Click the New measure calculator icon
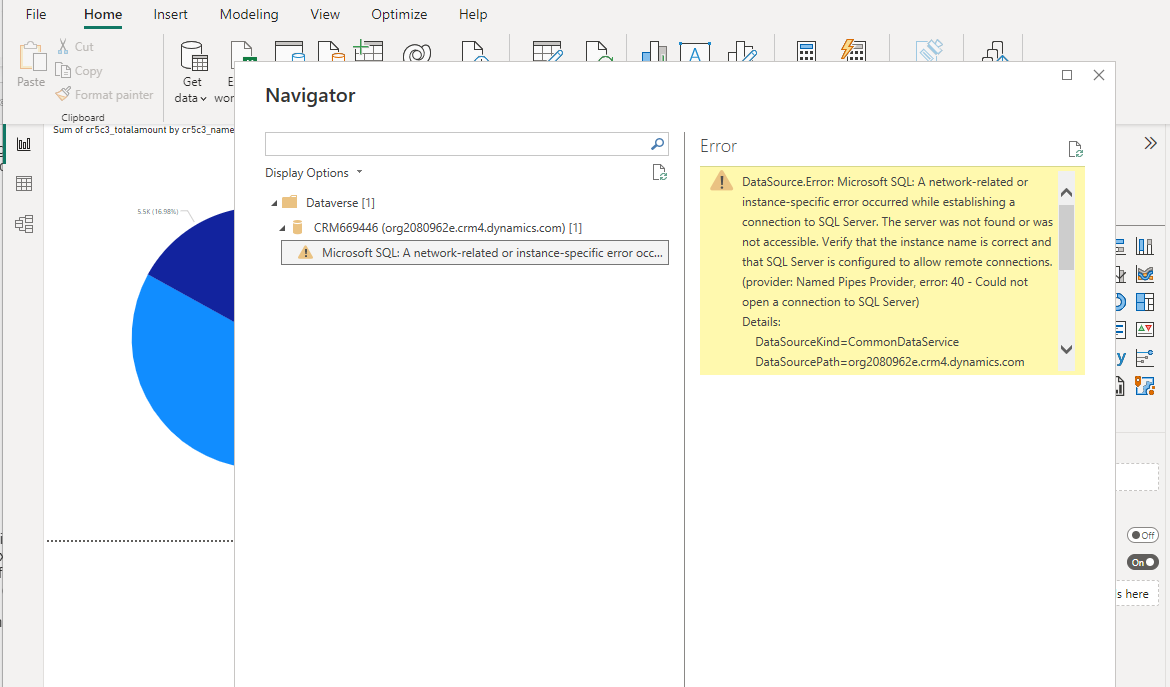 [x=807, y=52]
